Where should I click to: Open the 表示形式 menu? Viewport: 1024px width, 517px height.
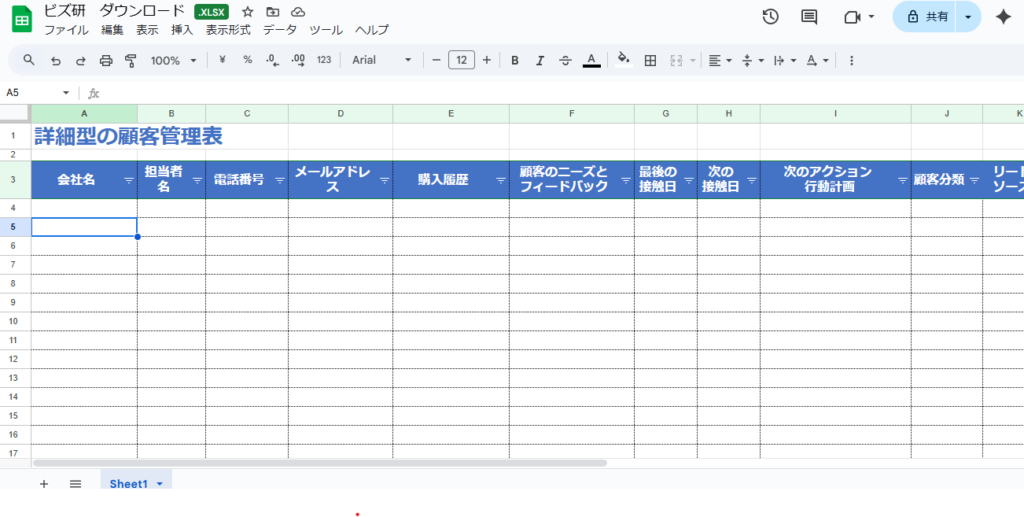pyautogui.click(x=229, y=30)
